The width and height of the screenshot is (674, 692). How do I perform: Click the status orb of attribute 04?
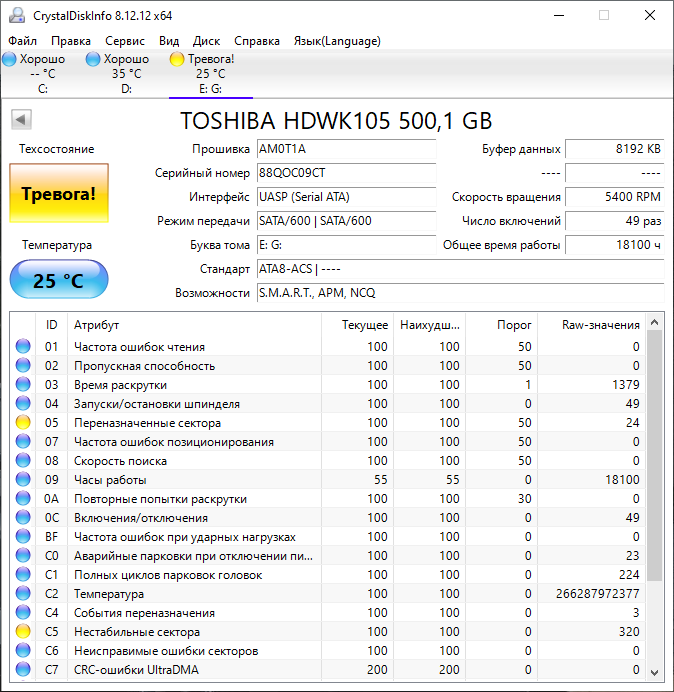(23, 403)
